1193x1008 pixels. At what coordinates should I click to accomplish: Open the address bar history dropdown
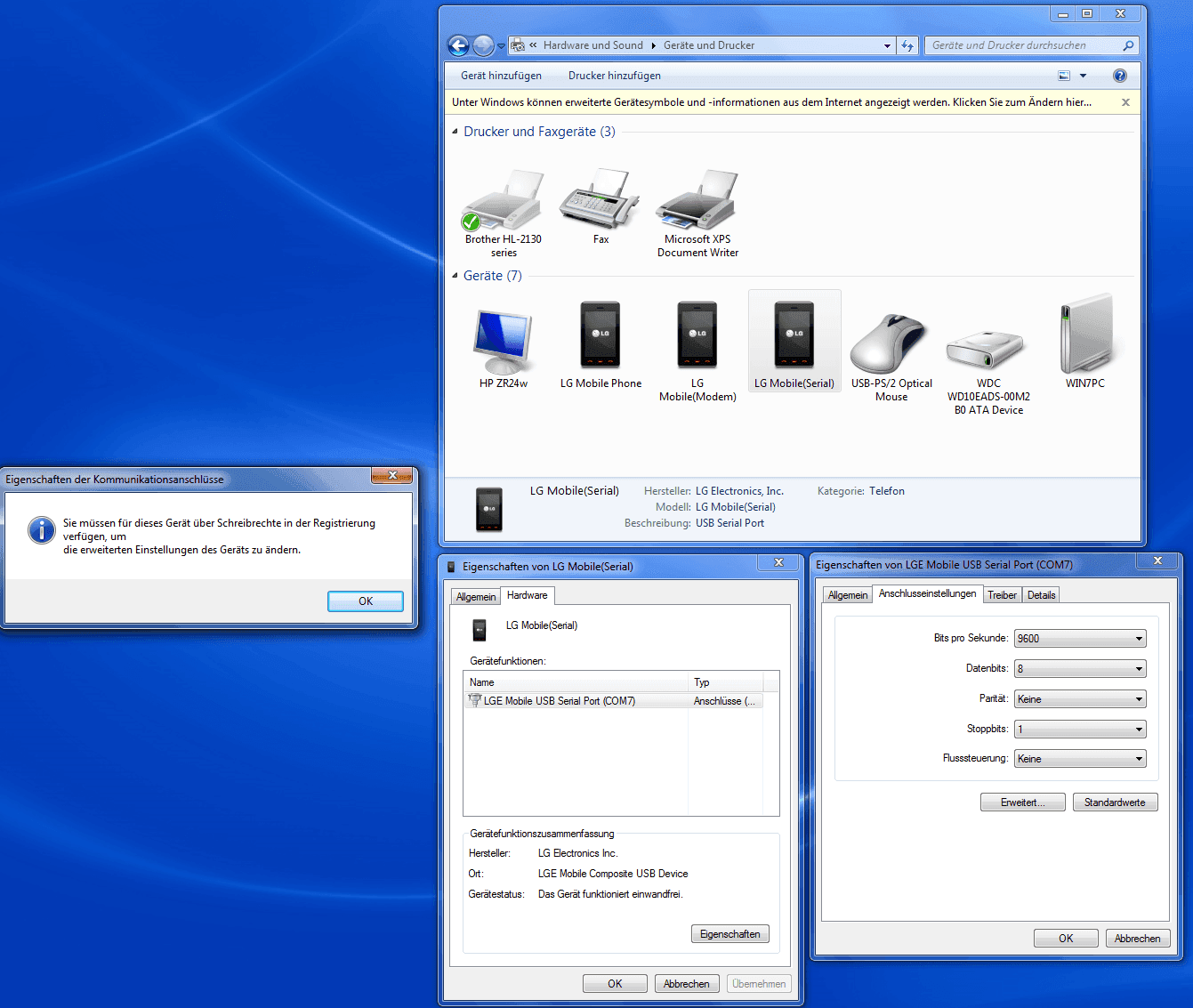click(887, 45)
